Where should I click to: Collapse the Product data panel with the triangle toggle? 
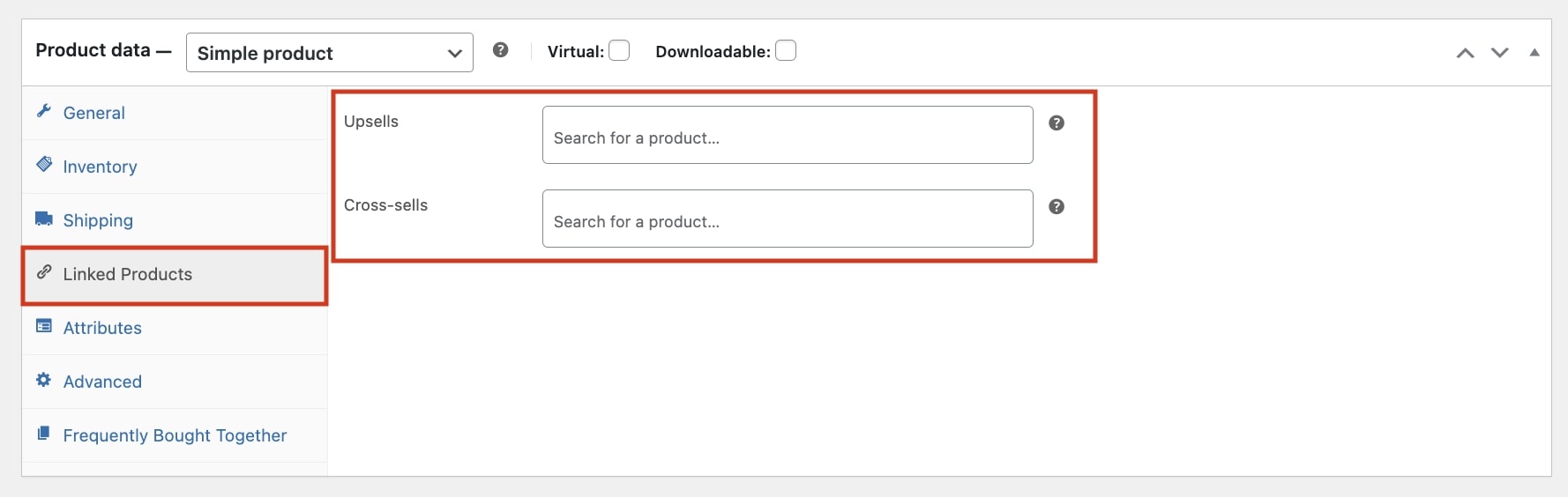pyautogui.click(x=1534, y=53)
